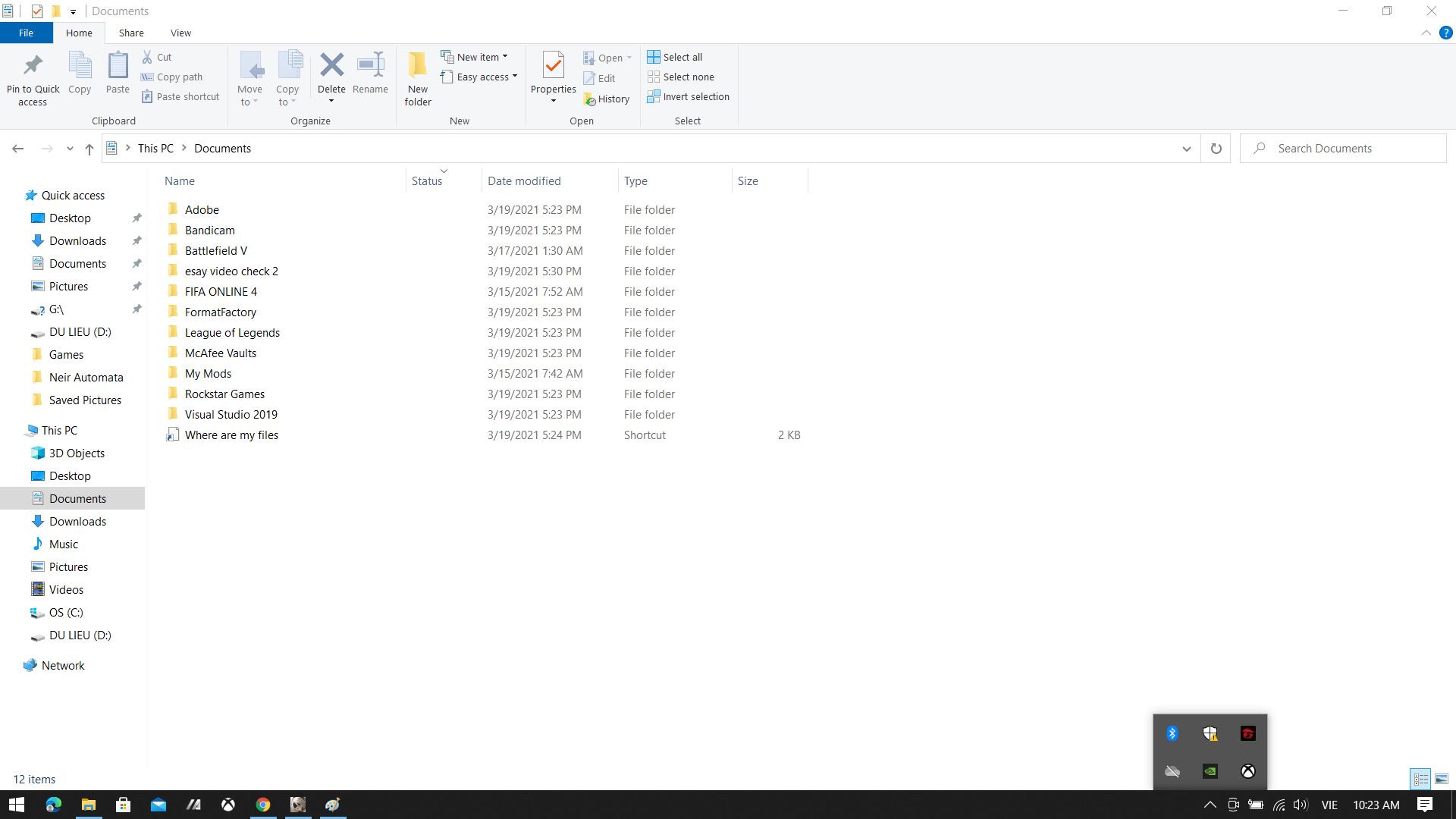Image resolution: width=1456 pixels, height=819 pixels.
Task: Select the Rockstar Games folder
Action: click(x=224, y=394)
